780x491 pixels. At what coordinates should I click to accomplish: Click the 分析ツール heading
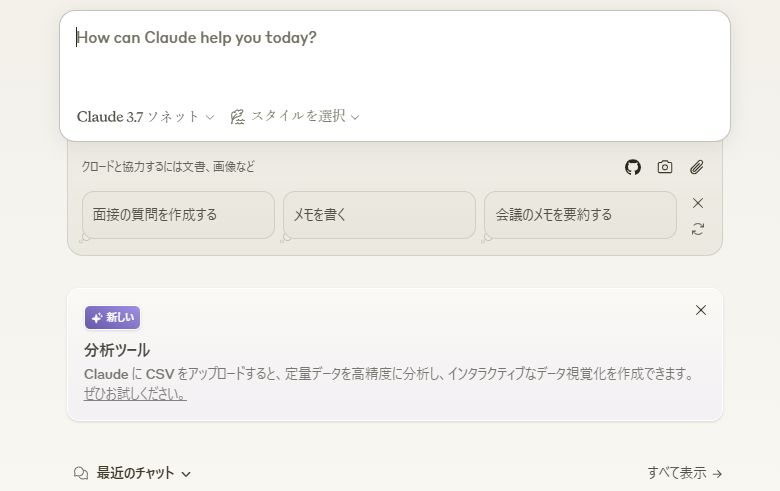117,350
